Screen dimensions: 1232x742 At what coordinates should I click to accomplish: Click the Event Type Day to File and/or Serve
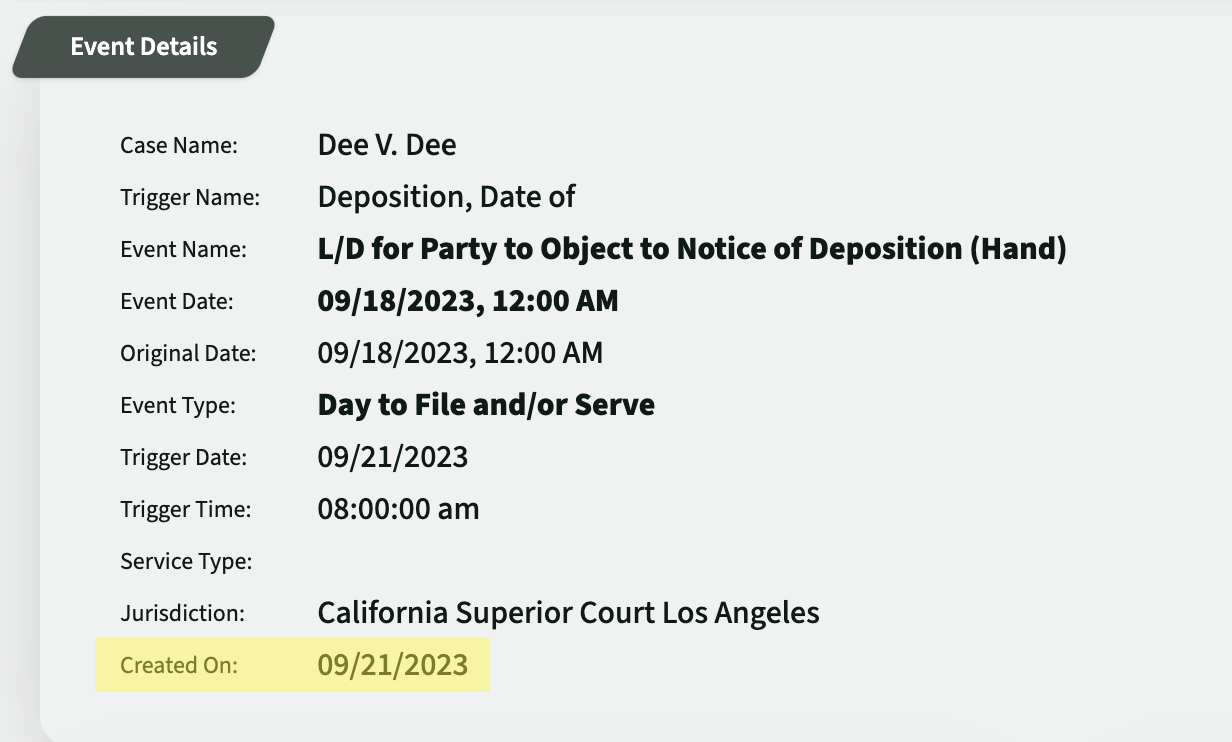tap(485, 404)
